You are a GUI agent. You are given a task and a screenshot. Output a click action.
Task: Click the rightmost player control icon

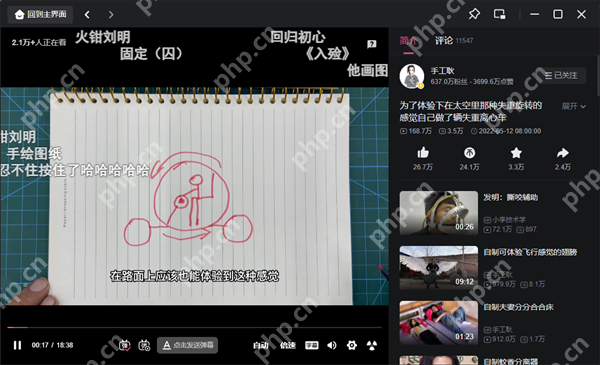coord(372,345)
